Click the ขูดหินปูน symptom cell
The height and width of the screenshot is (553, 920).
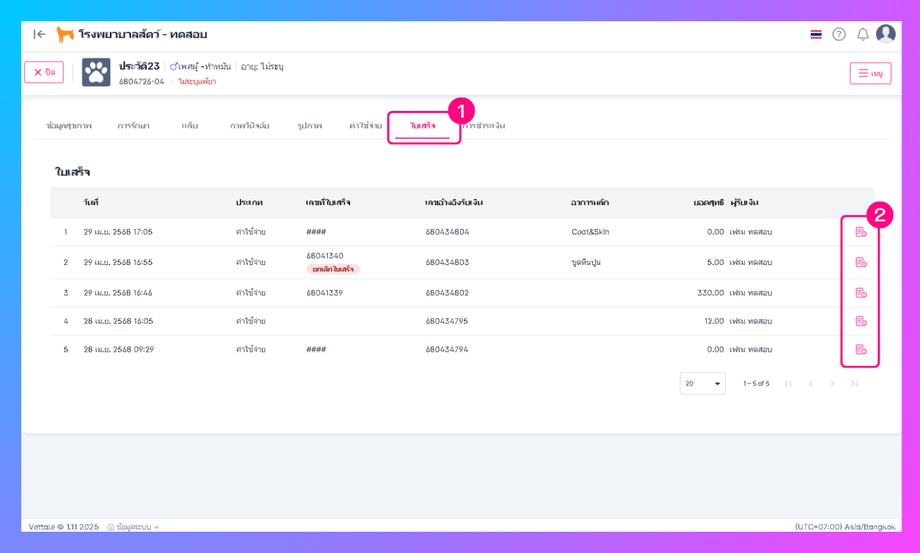coord(586,262)
